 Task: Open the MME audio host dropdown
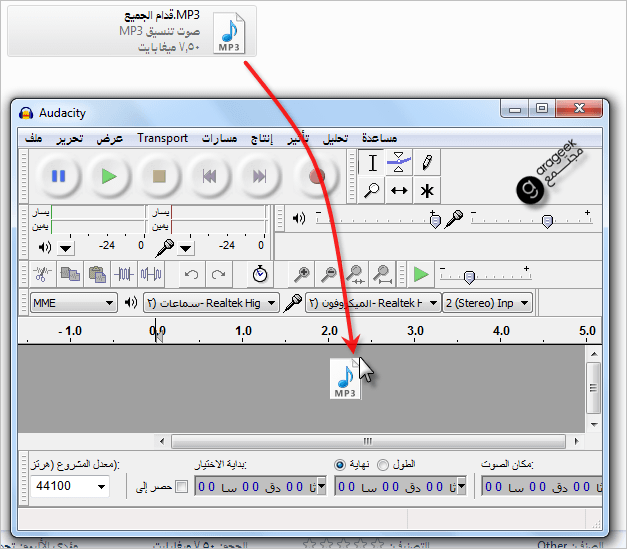pos(74,303)
